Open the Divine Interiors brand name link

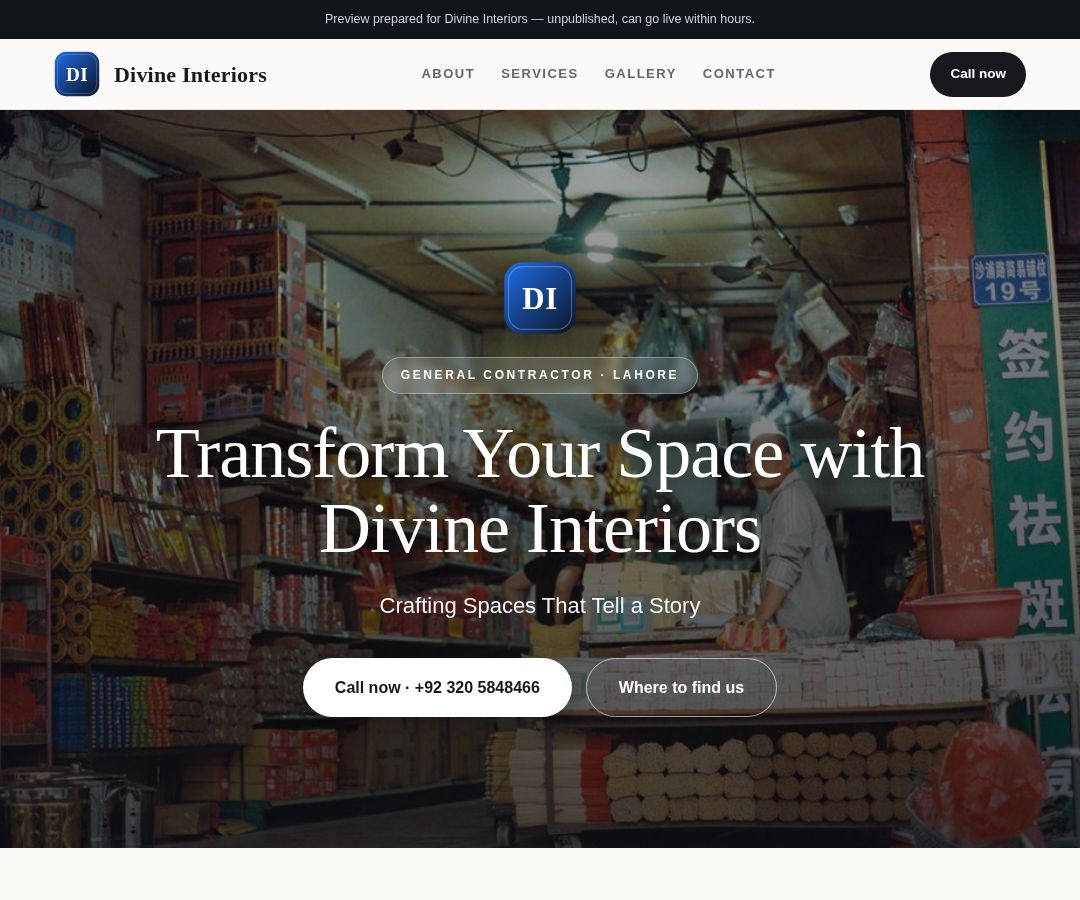190,74
